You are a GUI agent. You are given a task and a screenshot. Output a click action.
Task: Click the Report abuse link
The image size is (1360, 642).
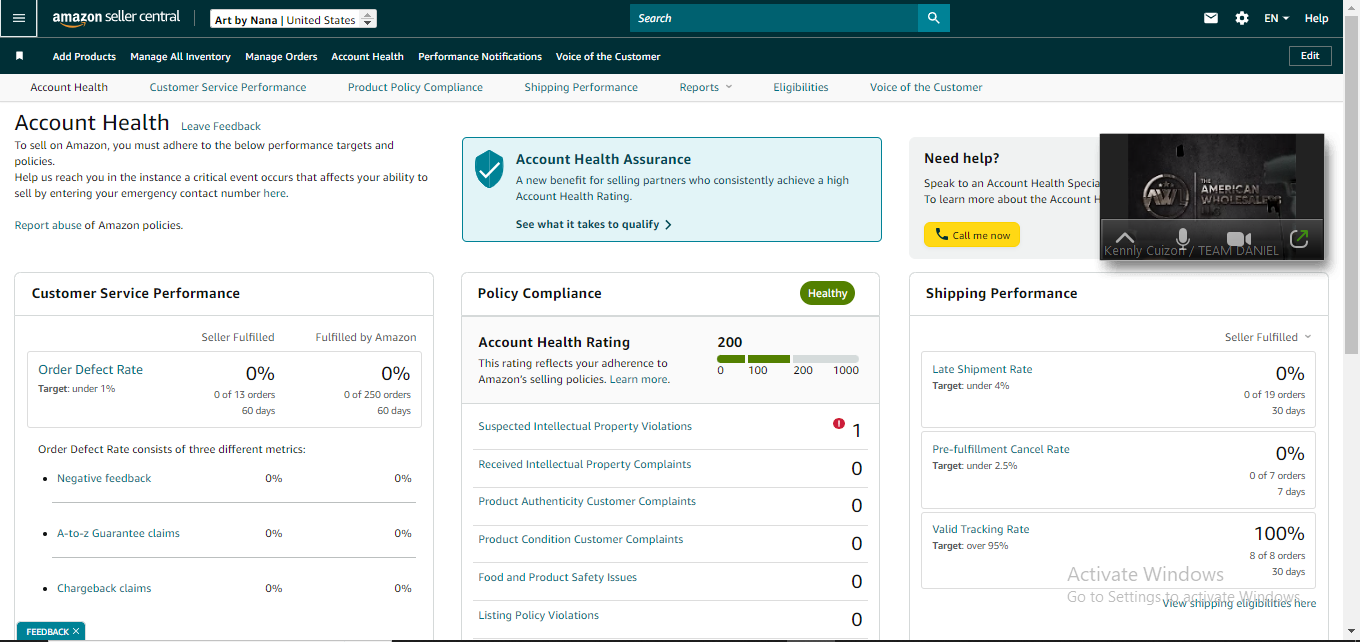point(48,225)
